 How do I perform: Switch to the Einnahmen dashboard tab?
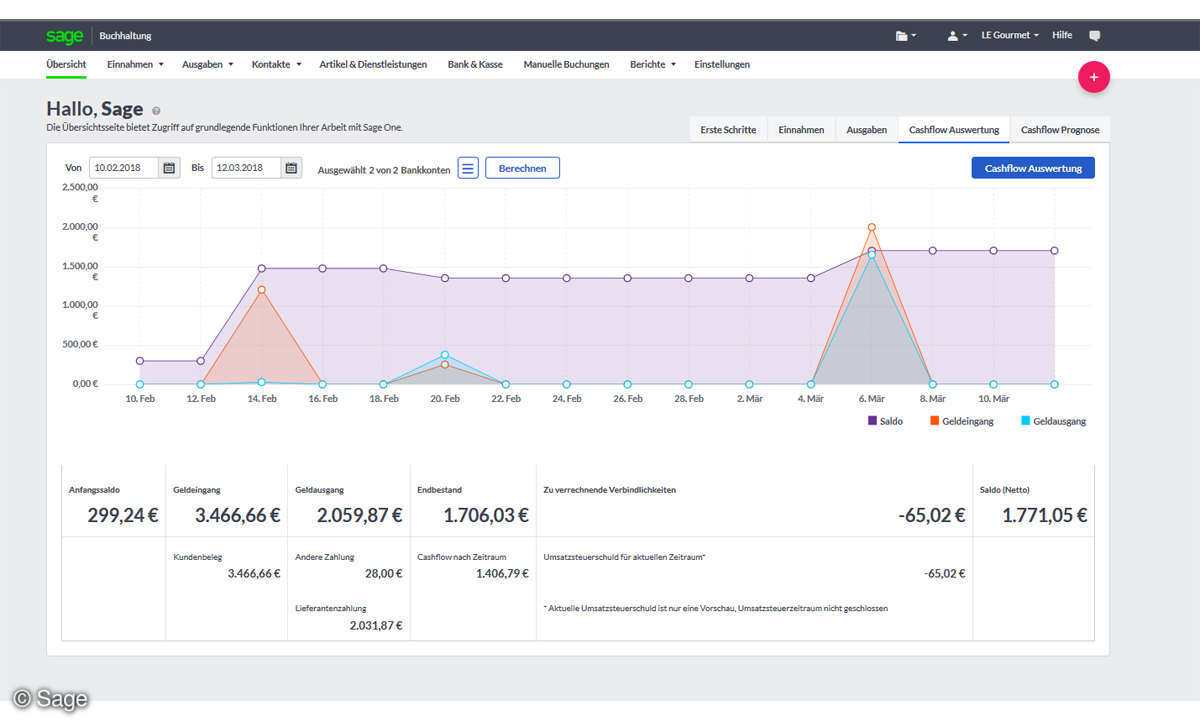[x=802, y=130]
